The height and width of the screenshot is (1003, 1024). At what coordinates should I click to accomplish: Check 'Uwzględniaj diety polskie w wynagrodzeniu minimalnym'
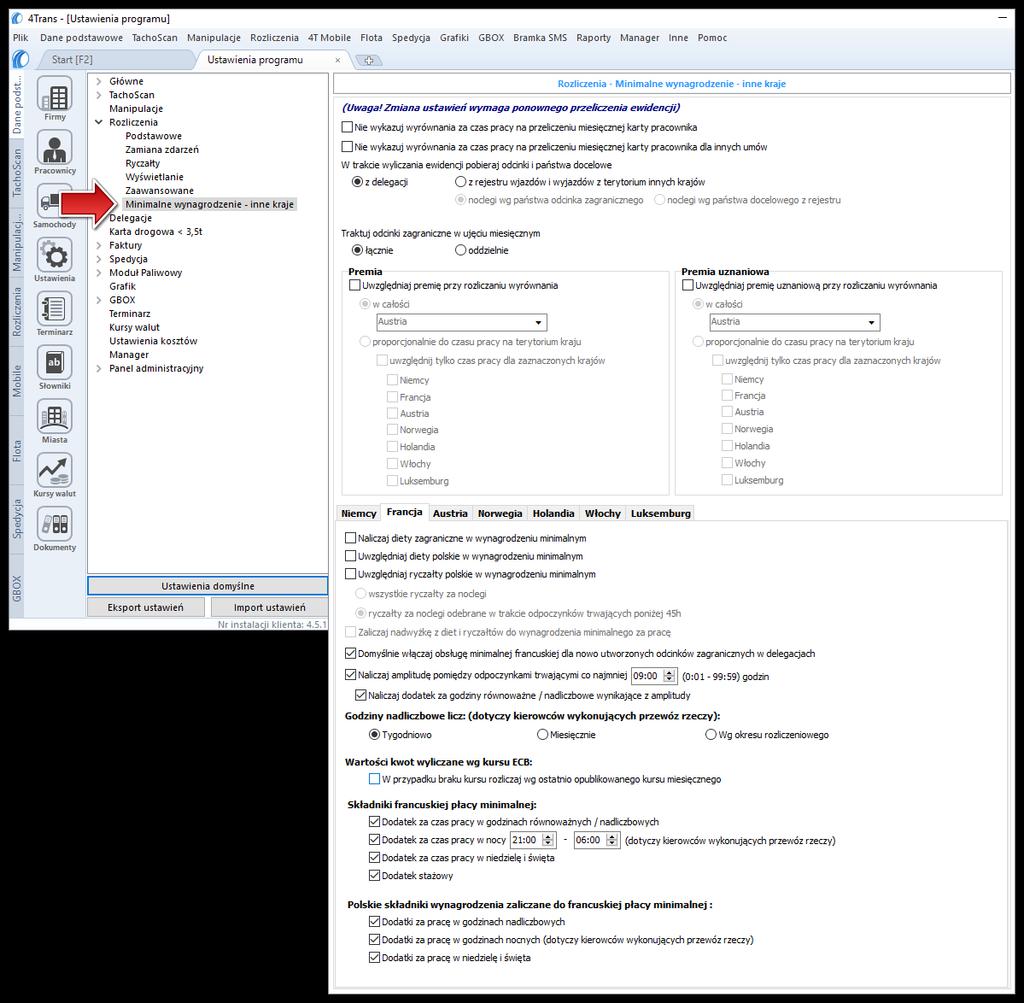pyautogui.click(x=351, y=556)
